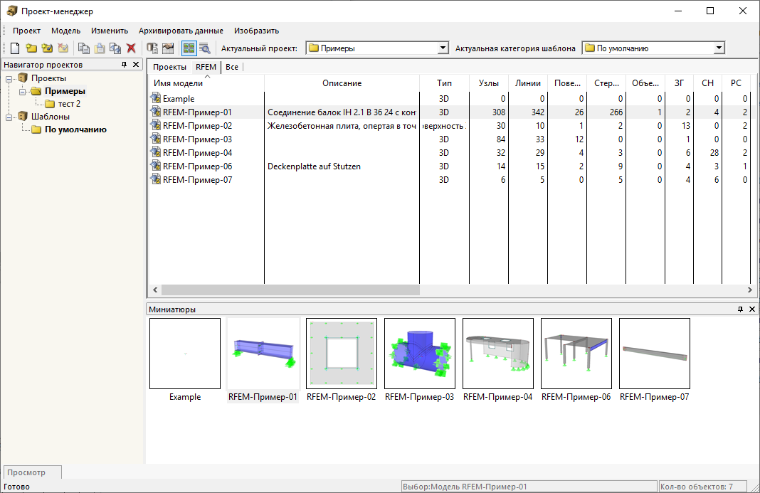760x493 pixels.
Task: Select the RFEM-Пример-04 row in list
Action: (x=450, y=153)
